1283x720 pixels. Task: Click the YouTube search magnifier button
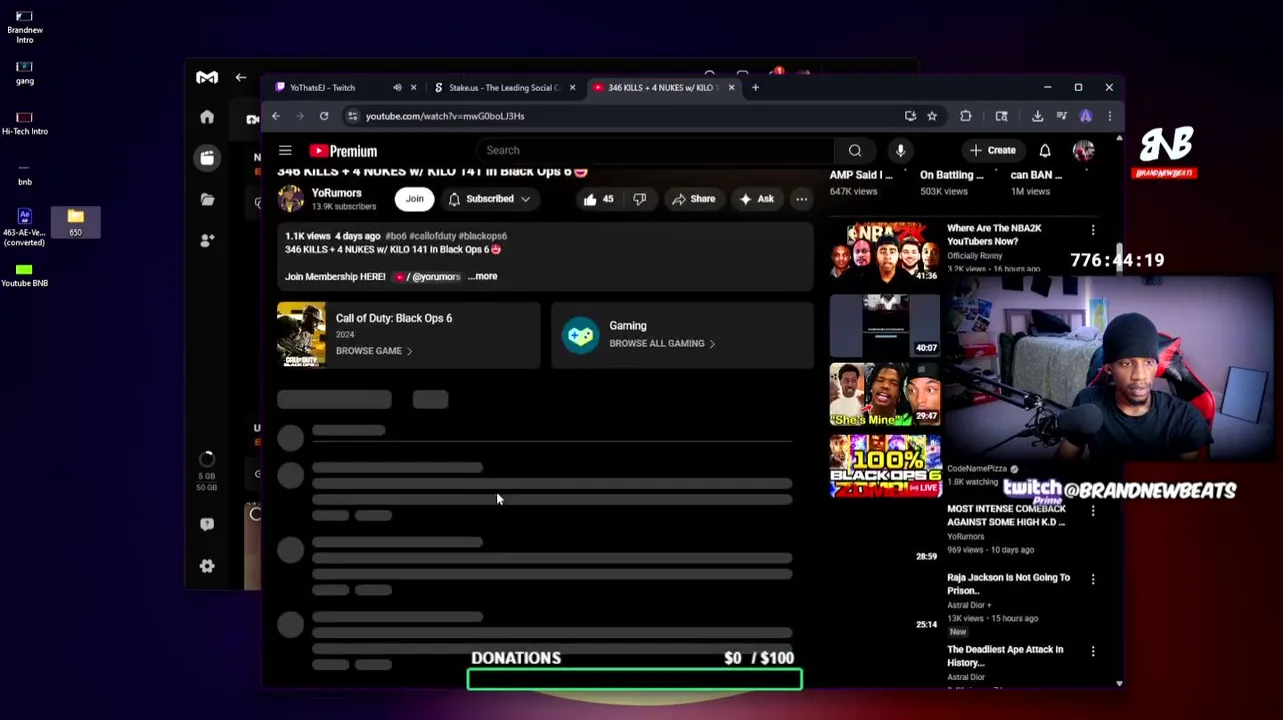(x=855, y=150)
